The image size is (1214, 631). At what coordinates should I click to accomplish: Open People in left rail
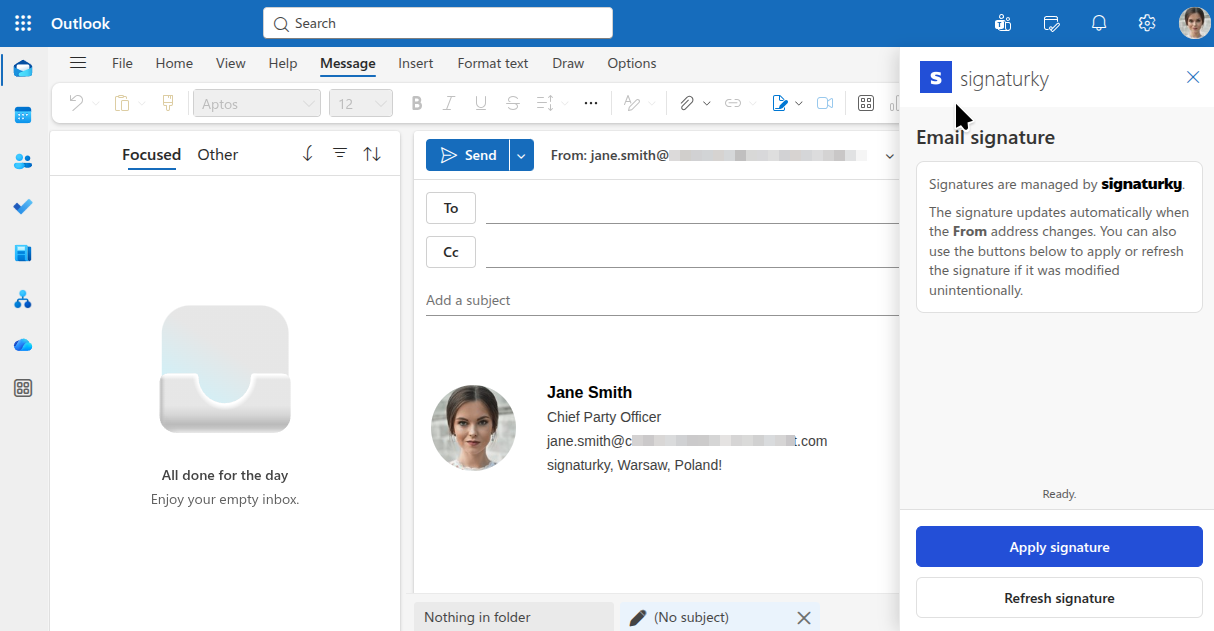23,161
